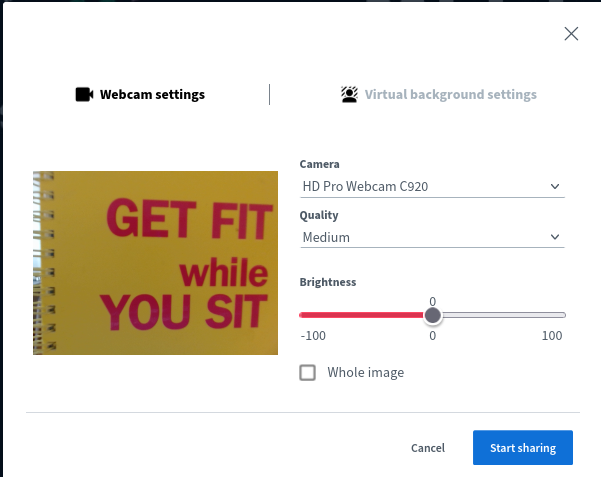
Task: Enable the Whole image checkbox
Action: (308, 373)
